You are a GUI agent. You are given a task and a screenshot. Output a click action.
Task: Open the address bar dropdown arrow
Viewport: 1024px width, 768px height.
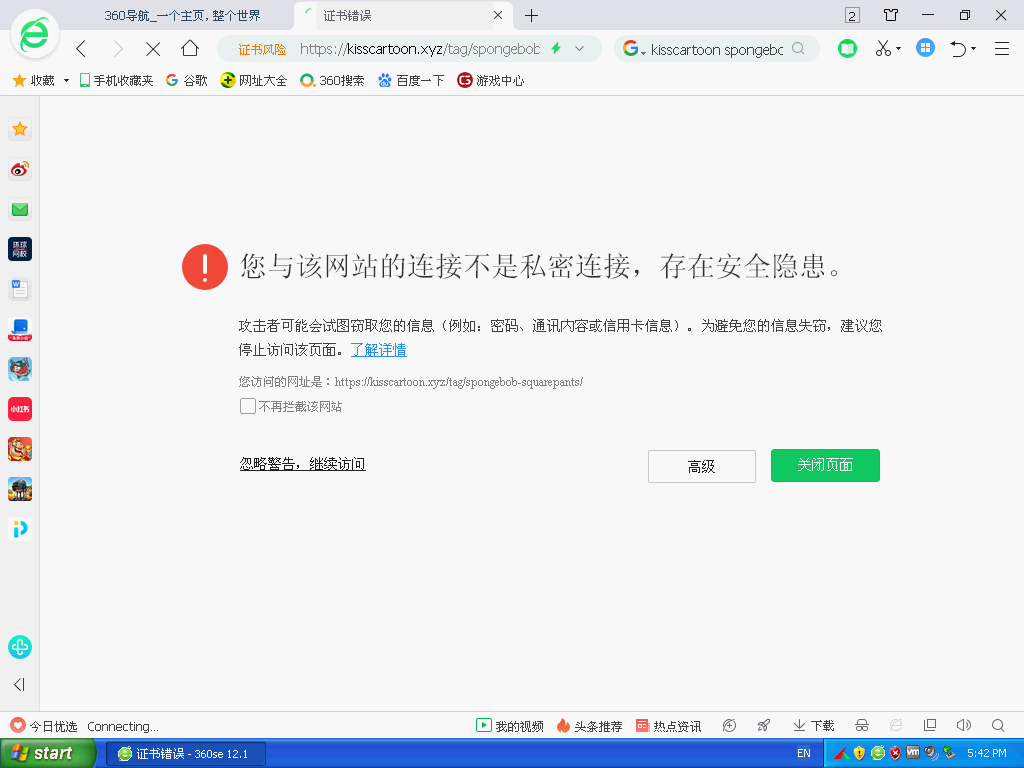point(578,47)
